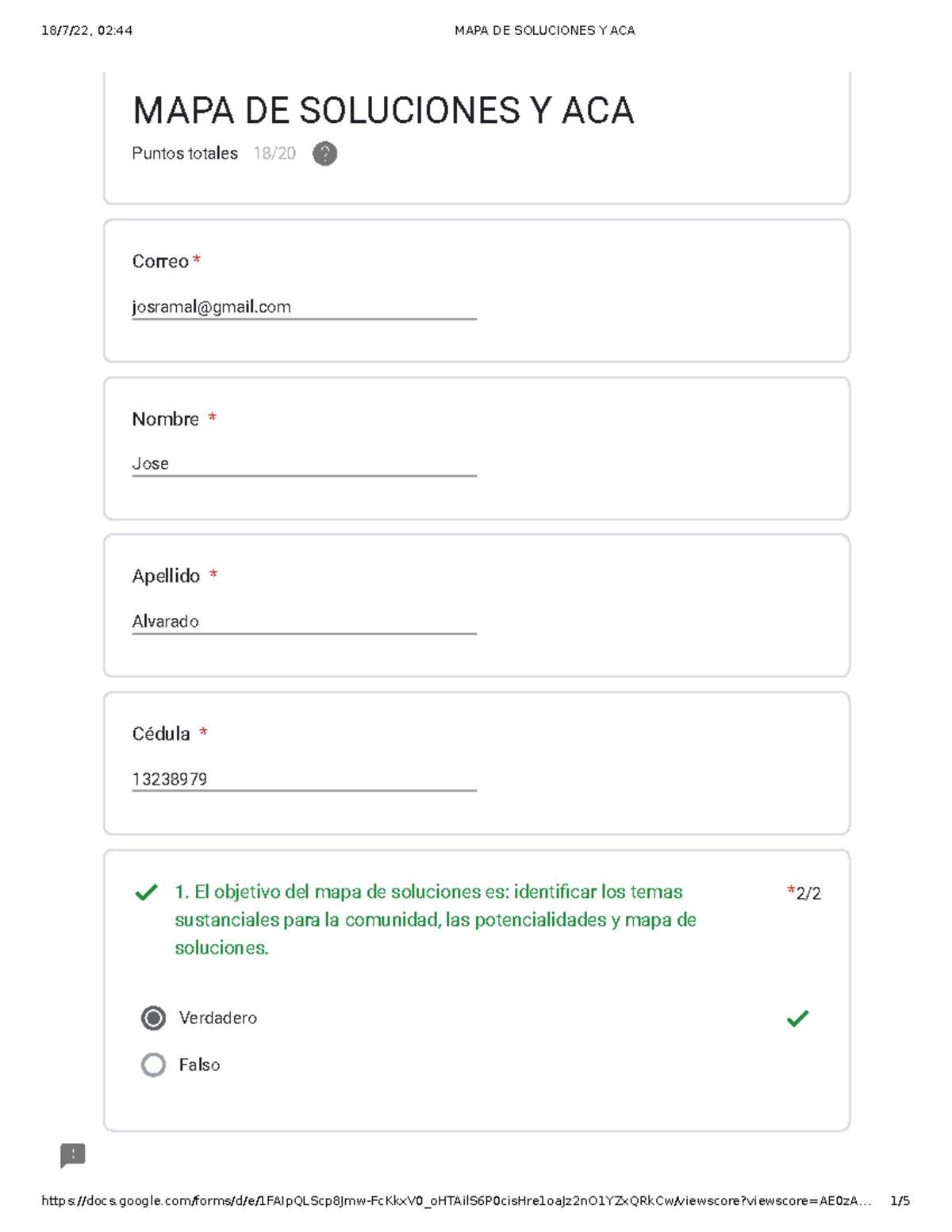Click the 2/2 score on question 1

click(x=808, y=894)
